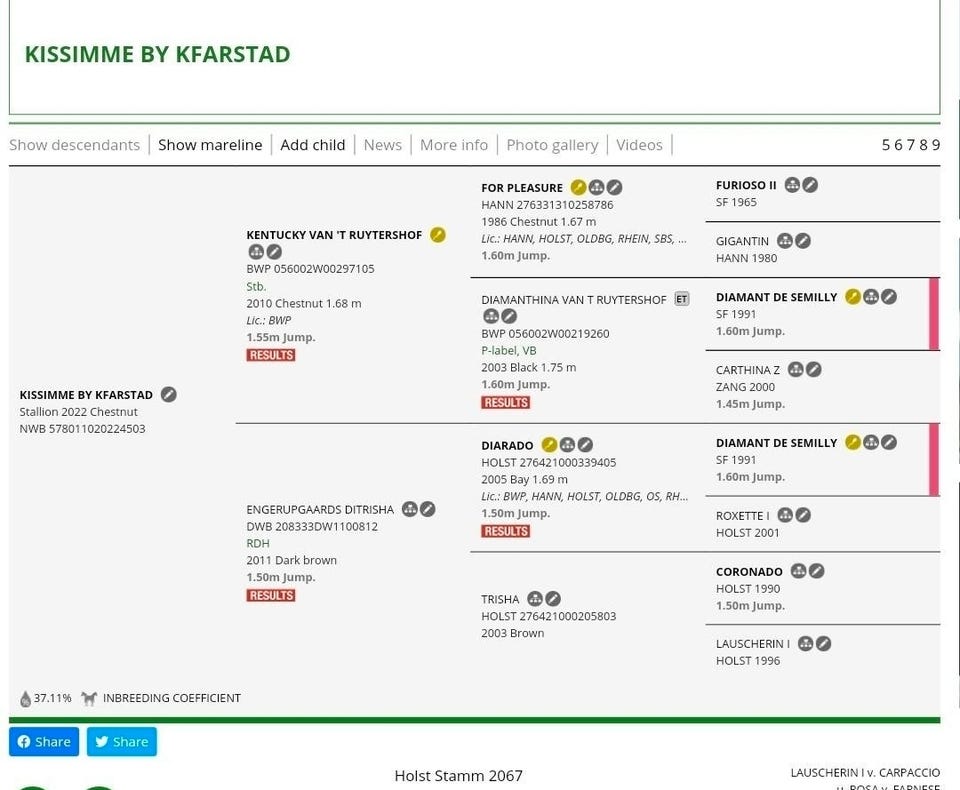This screenshot has height=790, width=960.
Task: View RESULTS for Diamanthina van t Ruytershof
Action: tap(506, 402)
